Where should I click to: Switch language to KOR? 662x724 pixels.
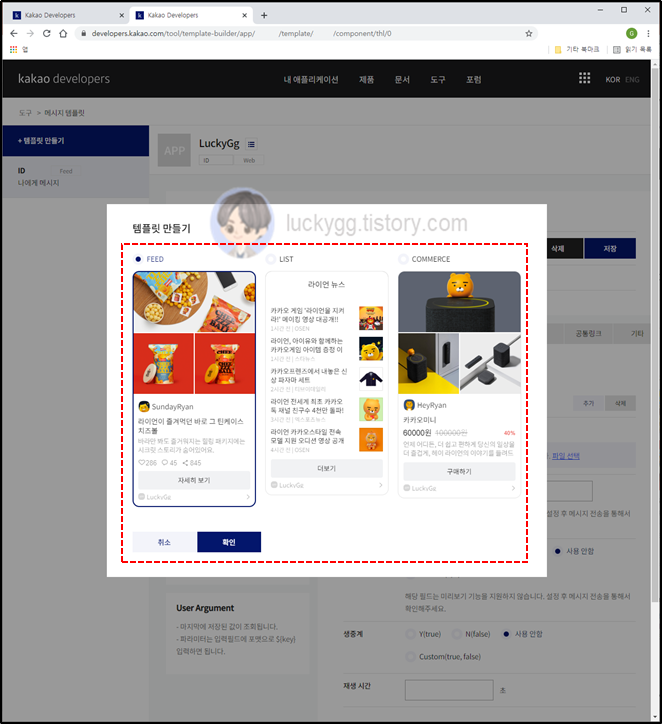pyautogui.click(x=613, y=79)
